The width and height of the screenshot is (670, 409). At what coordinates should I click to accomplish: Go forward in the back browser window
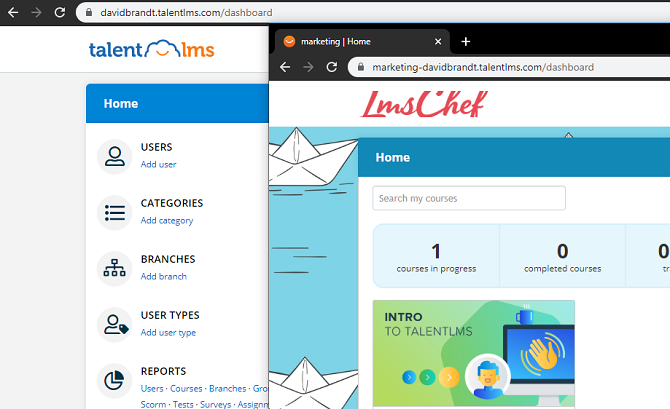36,12
